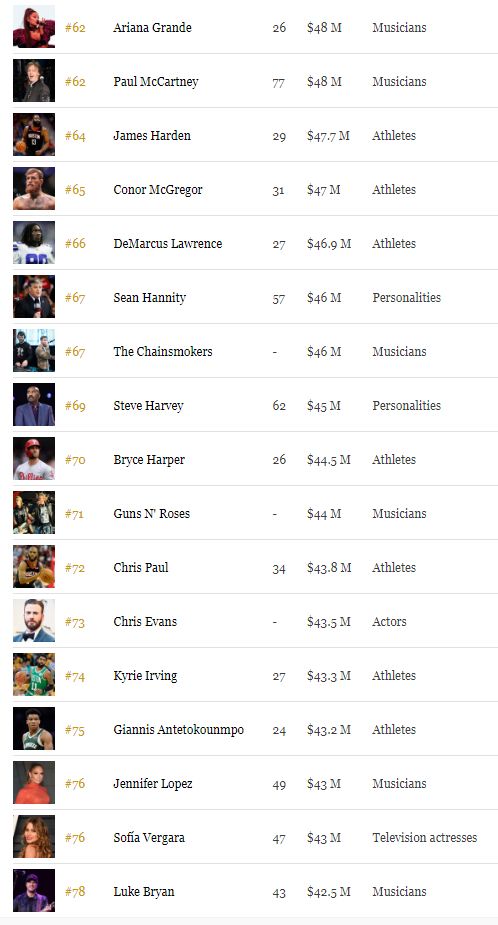Click Sofía Vergara's photo thumbnail
This screenshot has width=498, height=925.
34,837
